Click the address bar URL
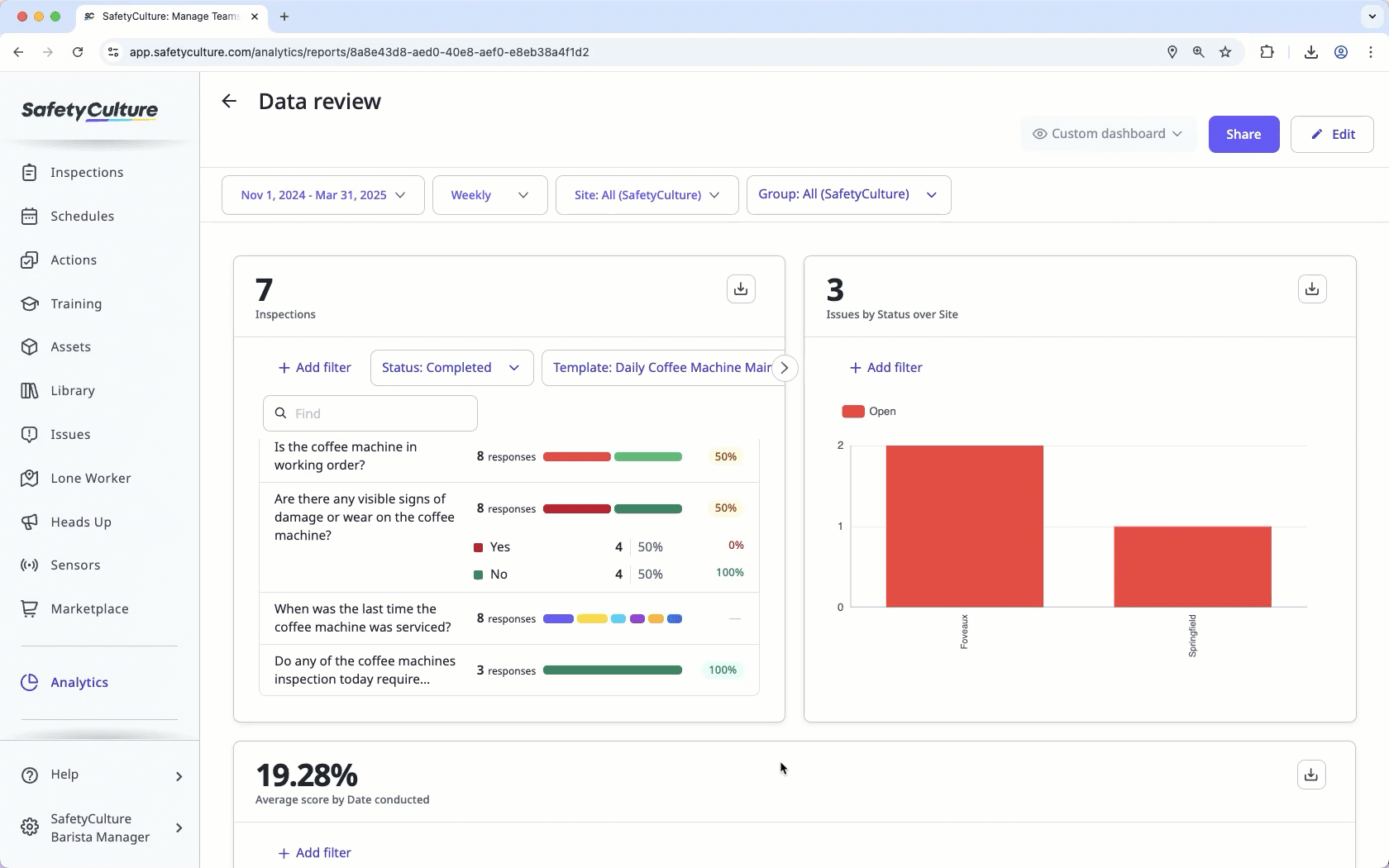Screen dimensions: 1389x868 click(360, 52)
